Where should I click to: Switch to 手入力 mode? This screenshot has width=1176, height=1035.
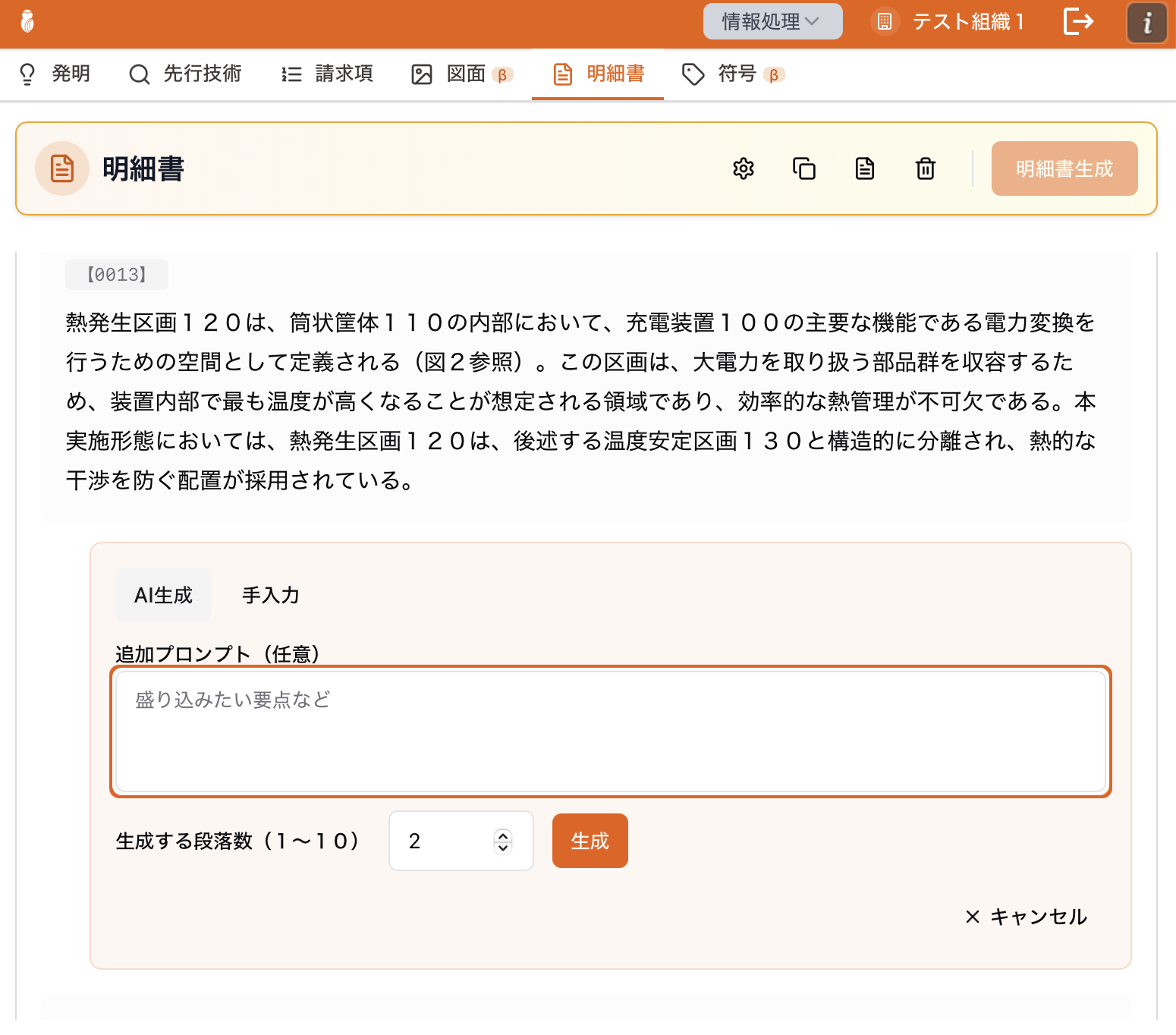point(271,595)
